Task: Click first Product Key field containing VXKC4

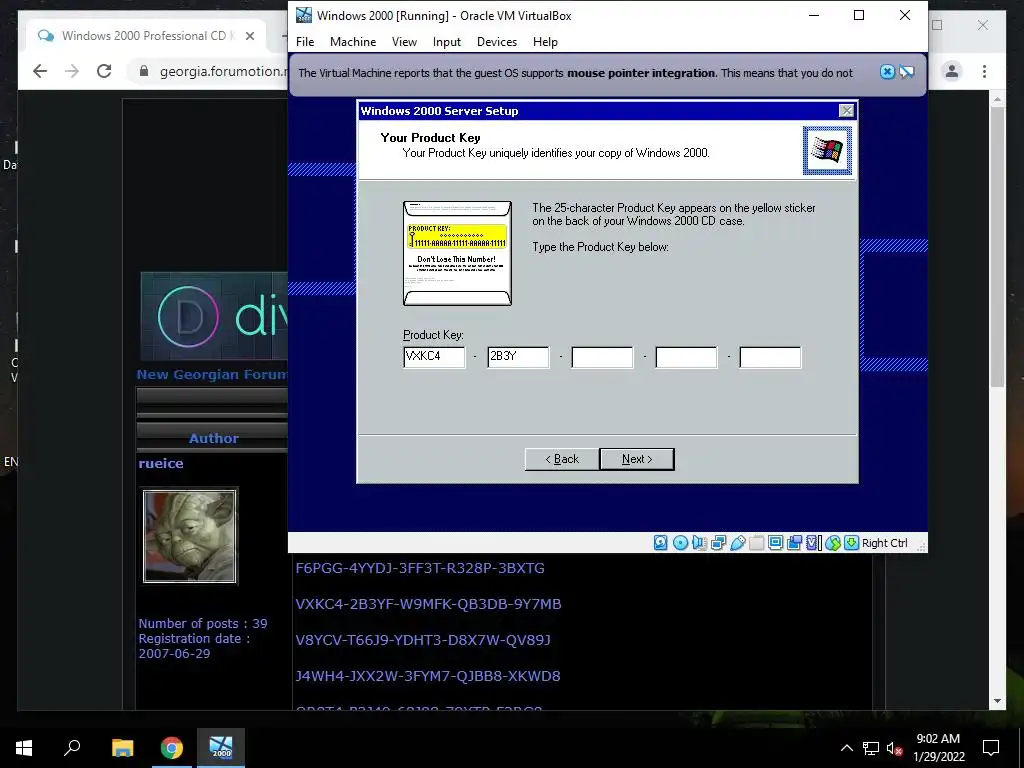Action: [434, 357]
